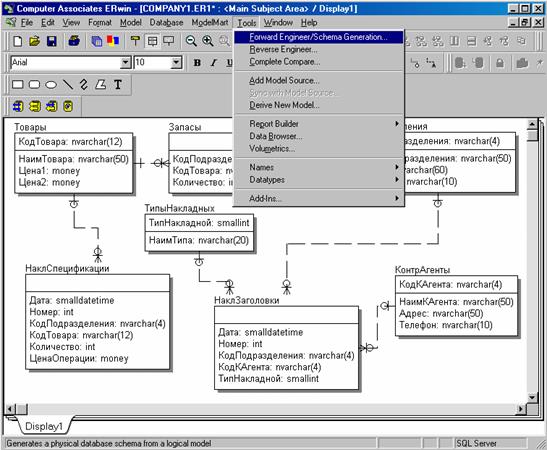The image size is (547, 450).
Task: Choose Forward Engineer/Schema Generation
Action: point(319,37)
